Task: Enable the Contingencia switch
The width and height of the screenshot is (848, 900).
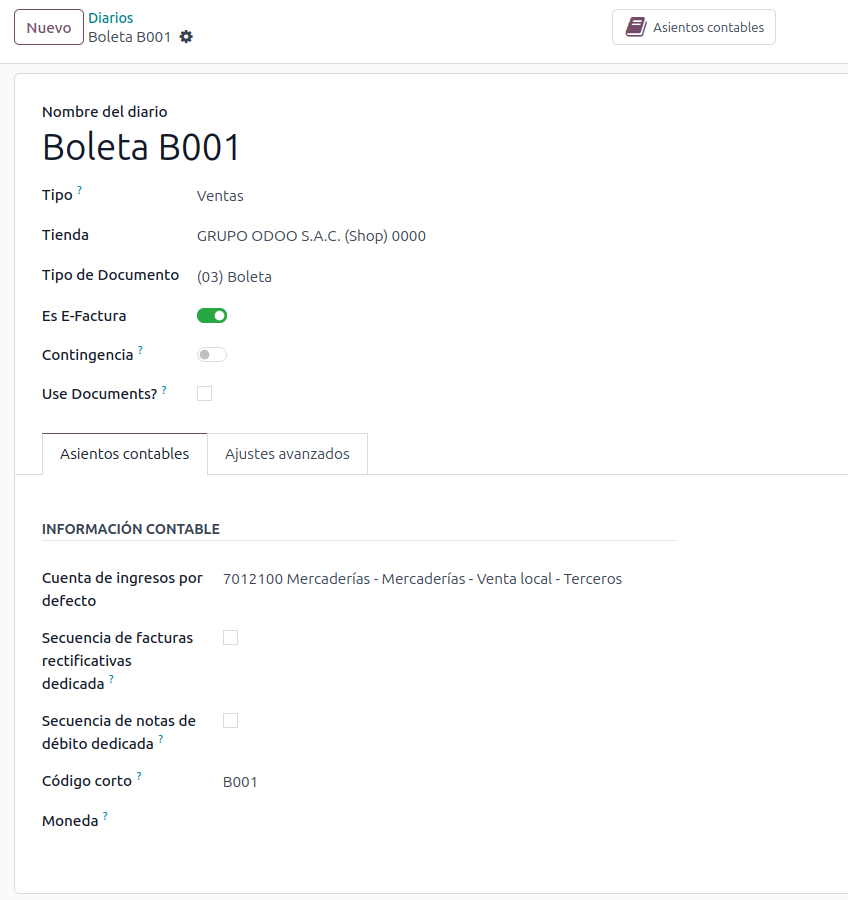Action: [212, 354]
